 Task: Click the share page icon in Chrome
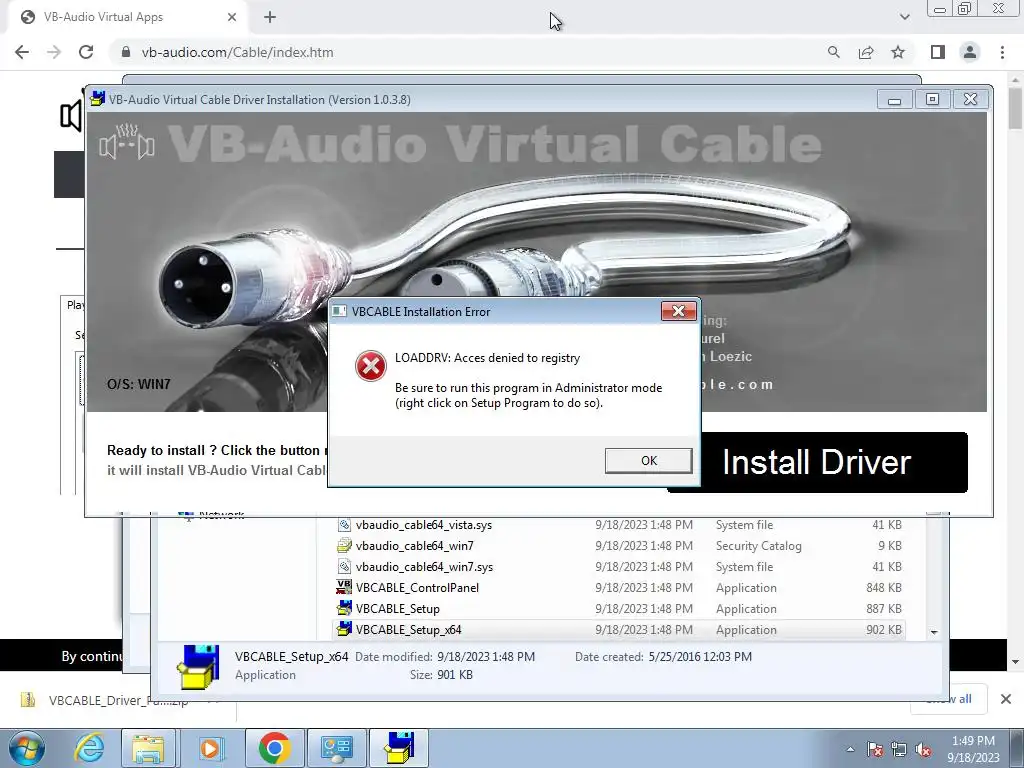coord(866,52)
